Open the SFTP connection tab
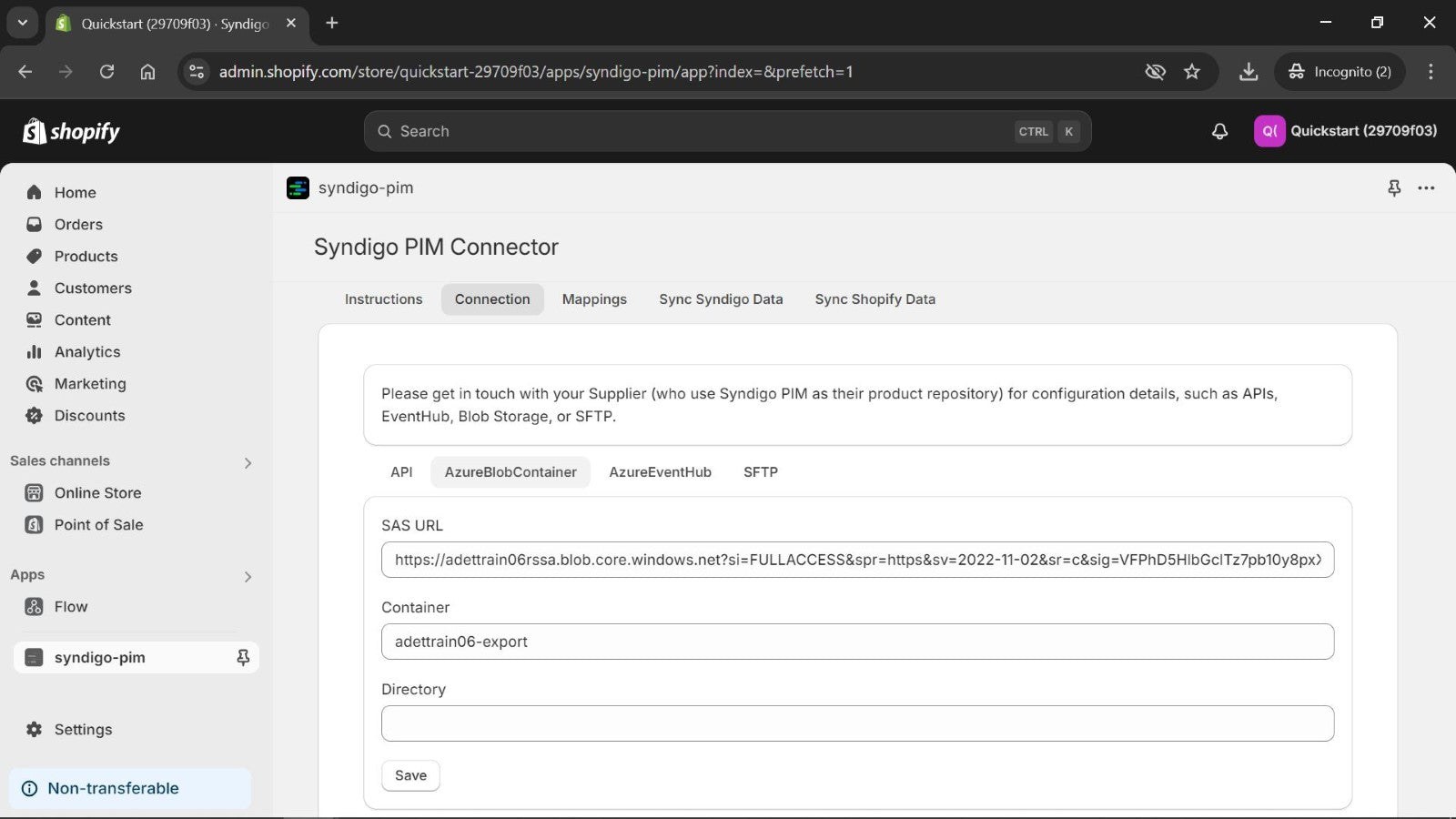1456x819 pixels. point(761,472)
